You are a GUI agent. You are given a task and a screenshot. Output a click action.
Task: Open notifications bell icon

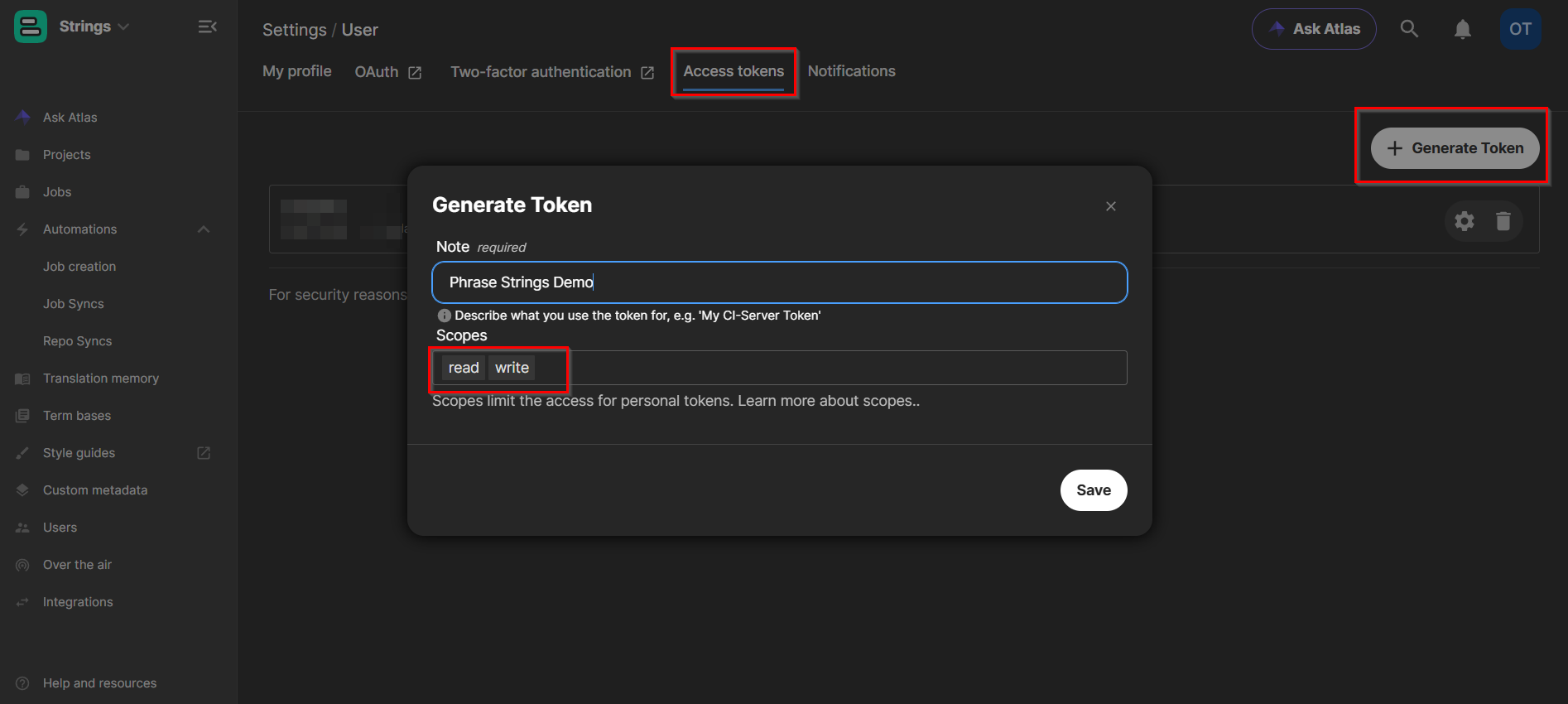click(1463, 29)
